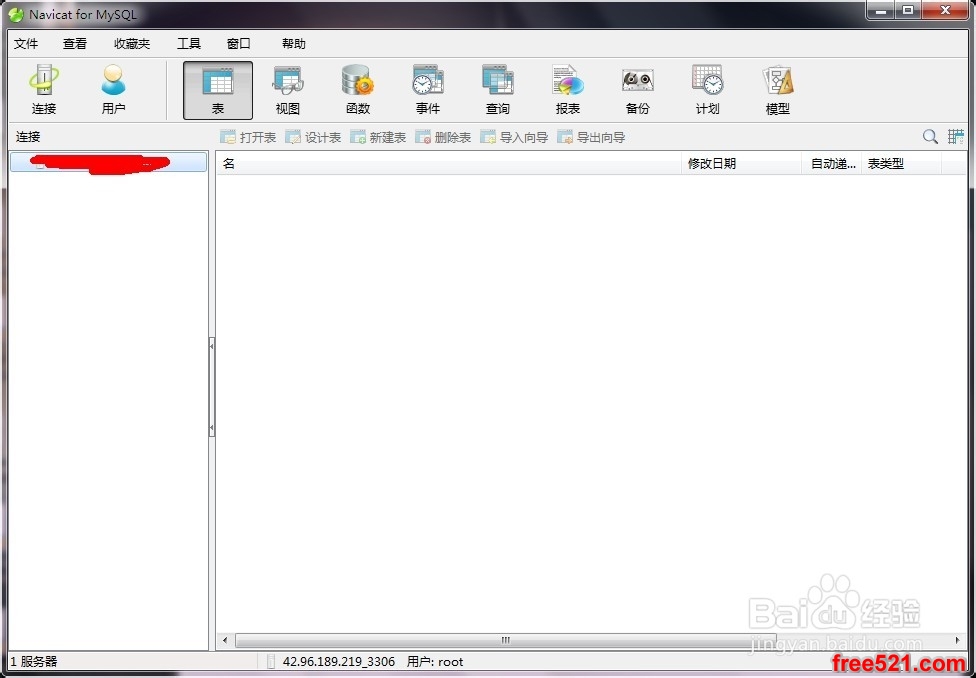976x678 pixels.
Task: Select the 表 (Table) toolbar icon
Action: 218,90
